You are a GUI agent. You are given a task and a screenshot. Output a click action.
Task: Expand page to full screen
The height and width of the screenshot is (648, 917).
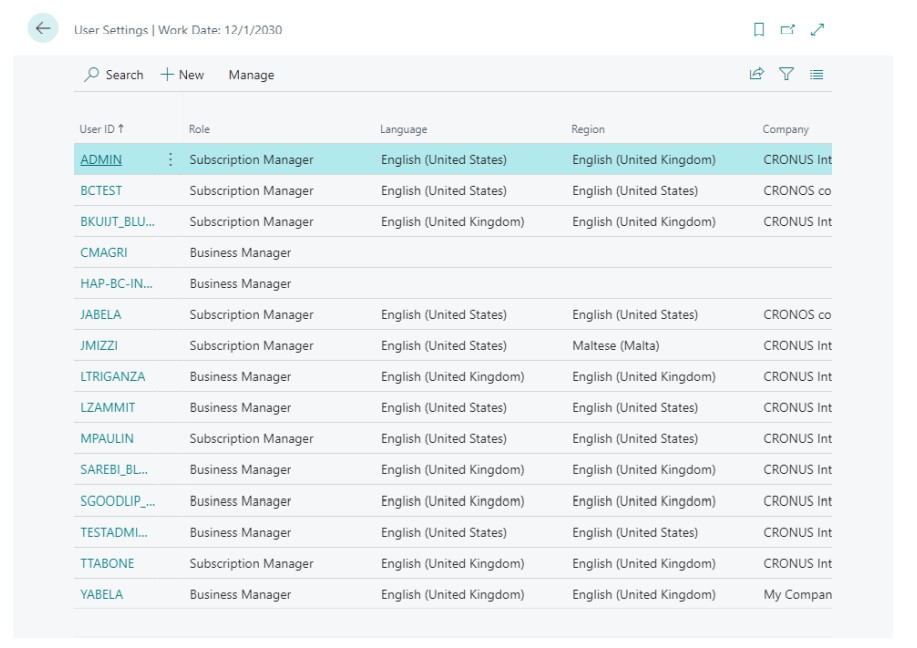tap(817, 29)
